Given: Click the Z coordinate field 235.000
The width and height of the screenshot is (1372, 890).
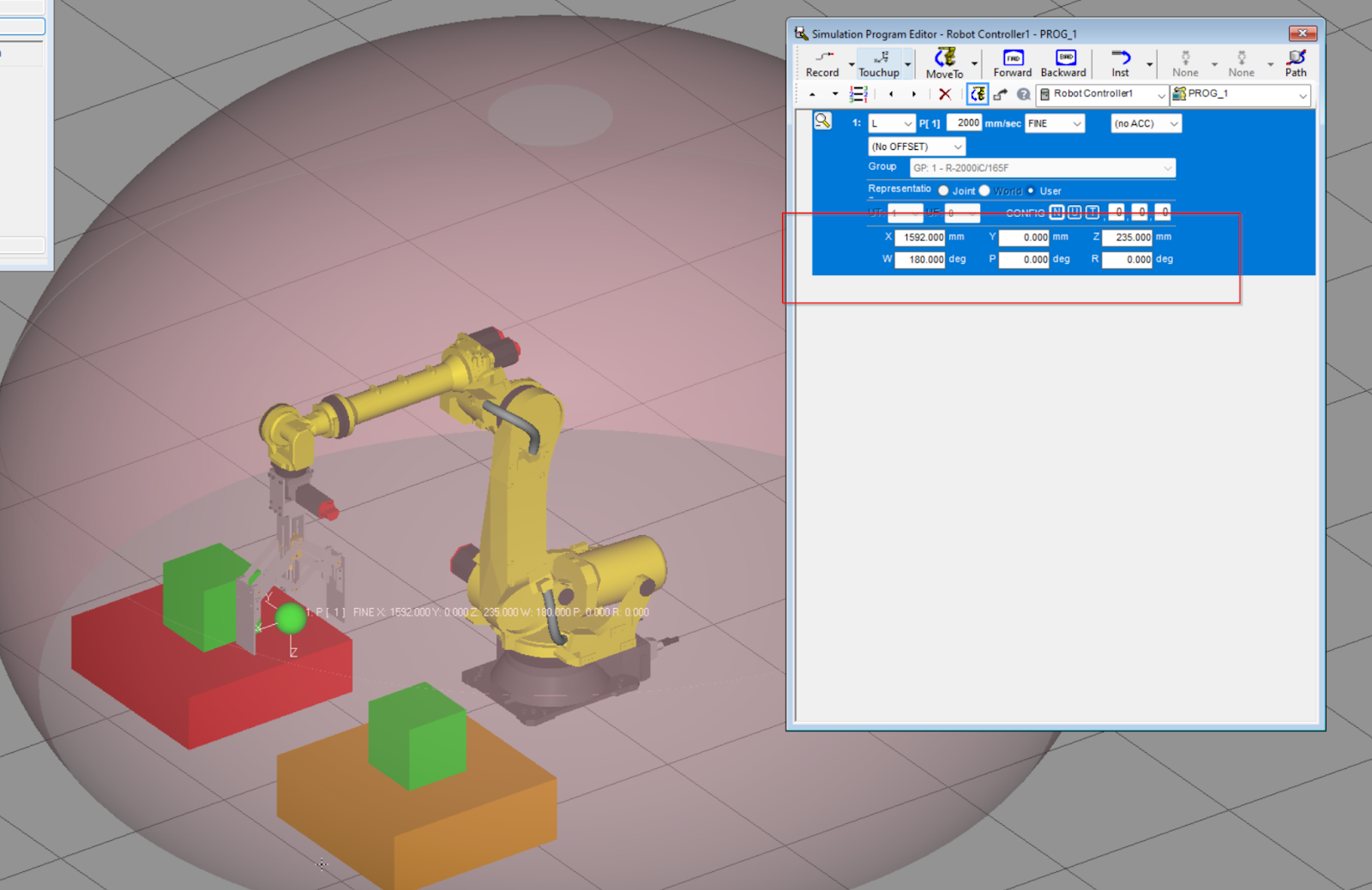Looking at the screenshot, I should pyautogui.click(x=1128, y=238).
